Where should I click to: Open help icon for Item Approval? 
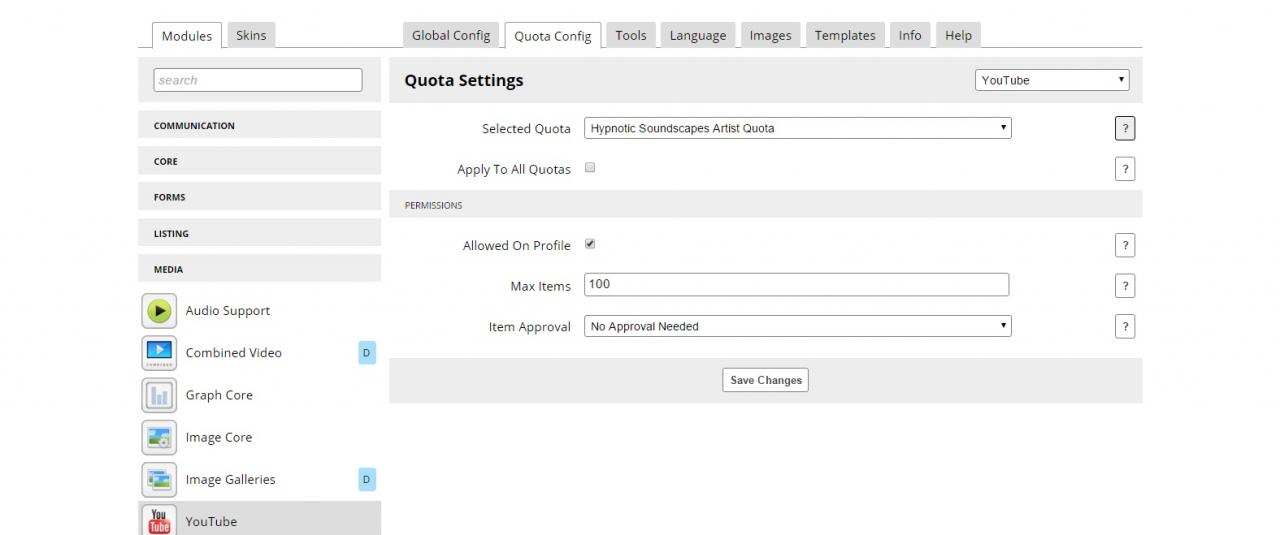click(1124, 327)
